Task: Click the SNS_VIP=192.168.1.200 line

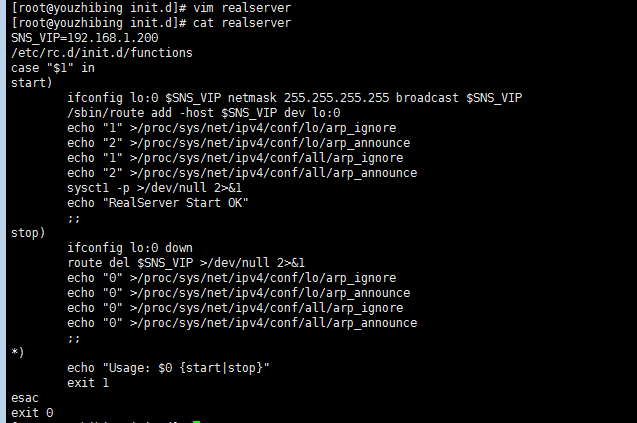Action: (x=84, y=38)
